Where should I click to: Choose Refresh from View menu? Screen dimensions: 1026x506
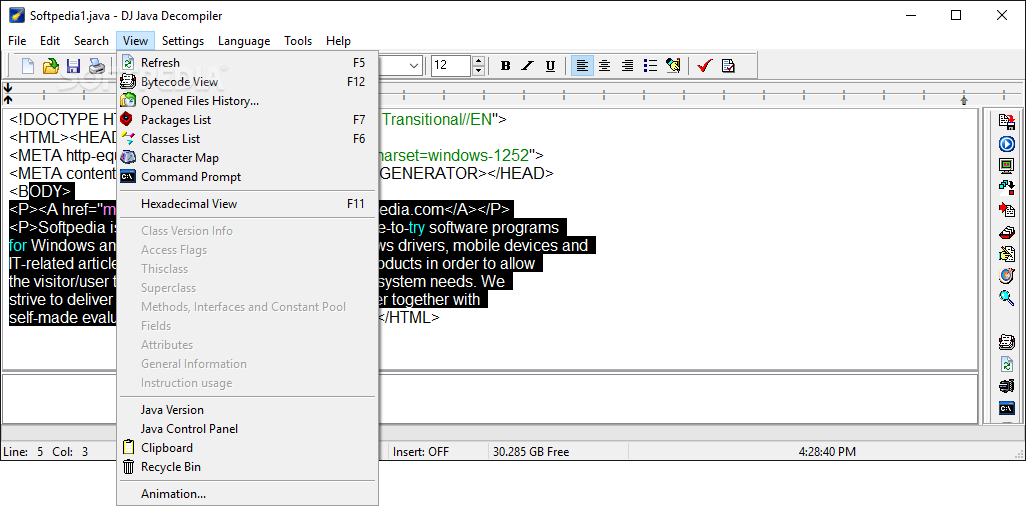tap(247, 63)
